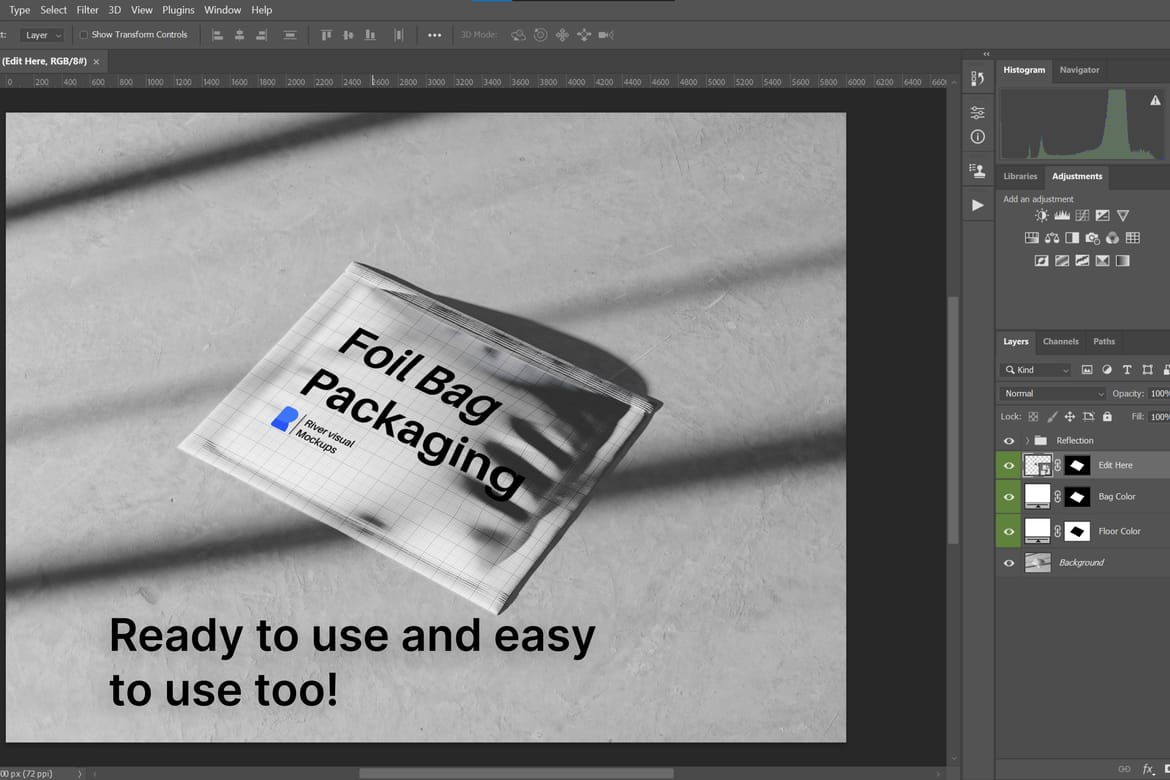Align top edges in options bar
This screenshot has height=780, width=1170.
pyautogui.click(x=326, y=35)
